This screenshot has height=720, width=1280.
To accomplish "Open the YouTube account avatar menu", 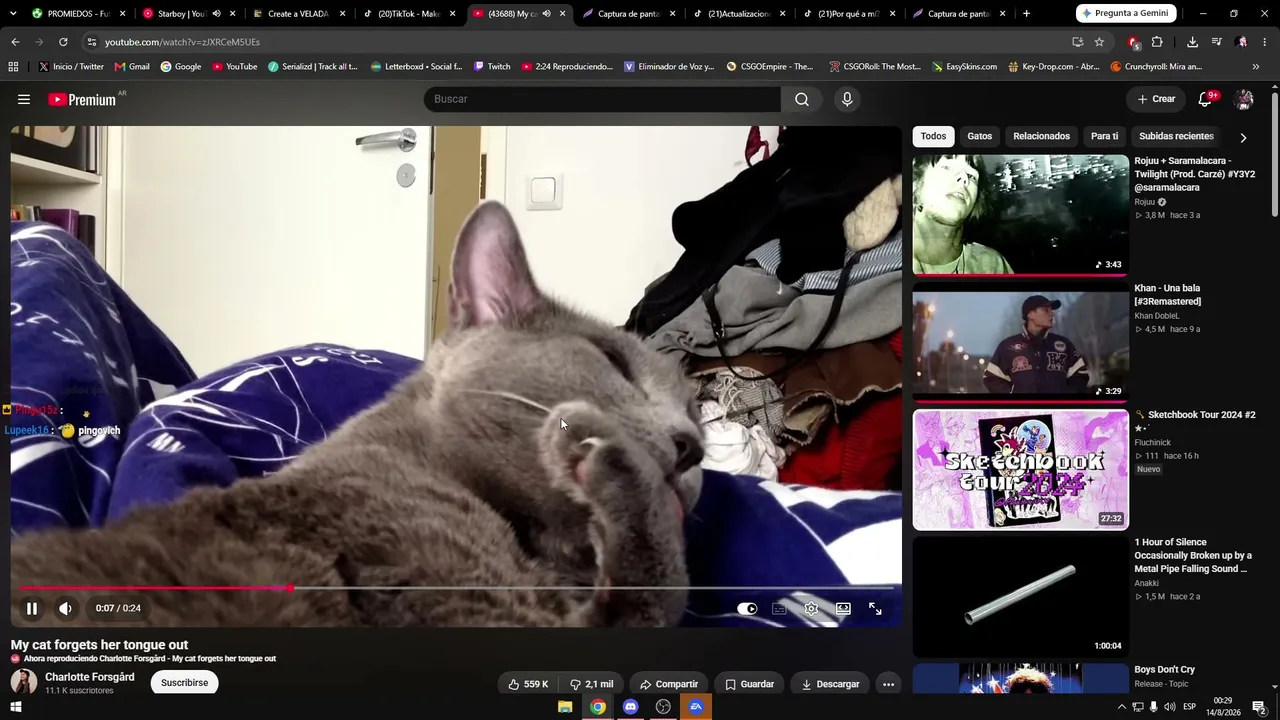I will pyautogui.click(x=1244, y=99).
